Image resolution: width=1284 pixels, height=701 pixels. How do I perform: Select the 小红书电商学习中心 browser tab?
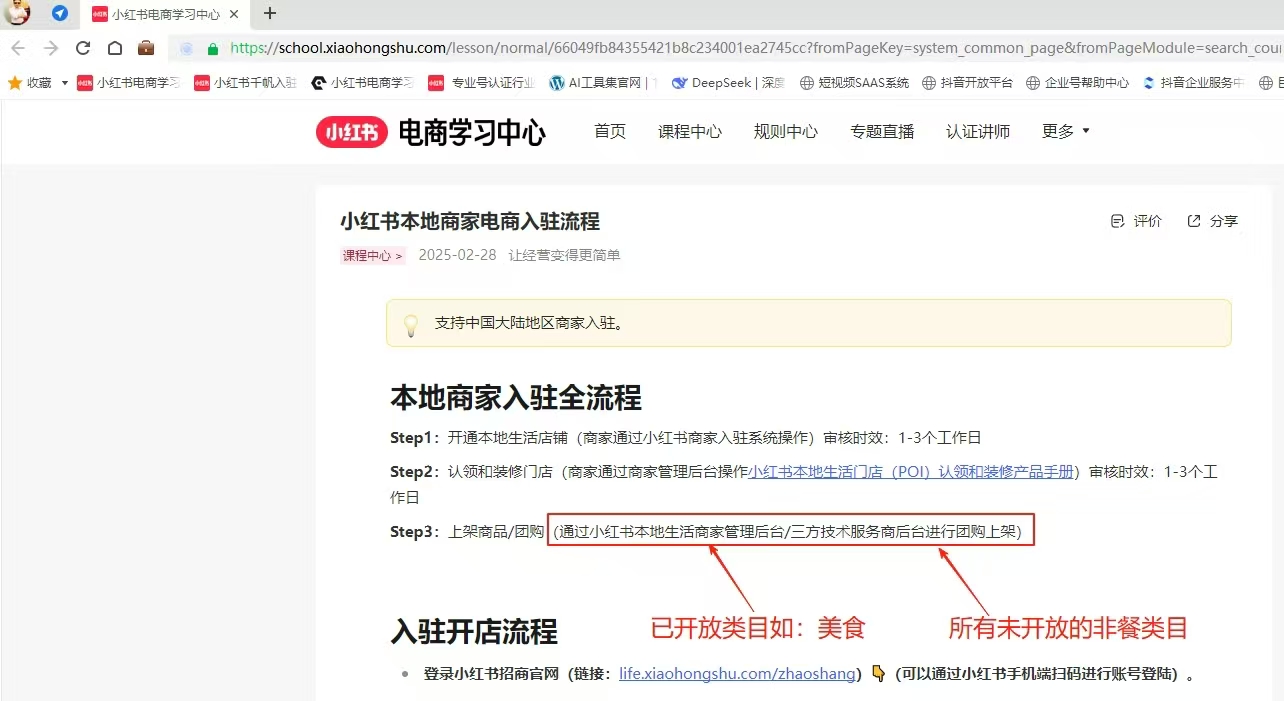click(x=164, y=14)
